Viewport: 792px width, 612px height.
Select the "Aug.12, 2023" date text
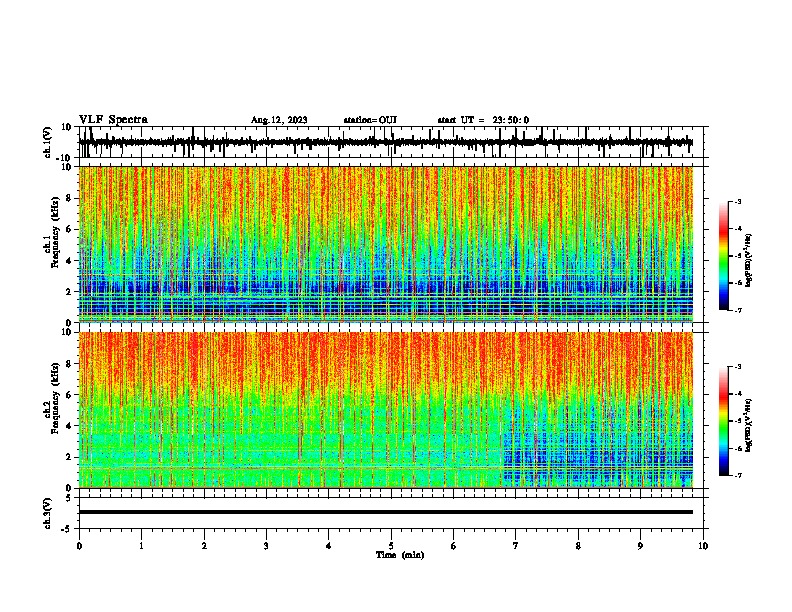point(279,120)
